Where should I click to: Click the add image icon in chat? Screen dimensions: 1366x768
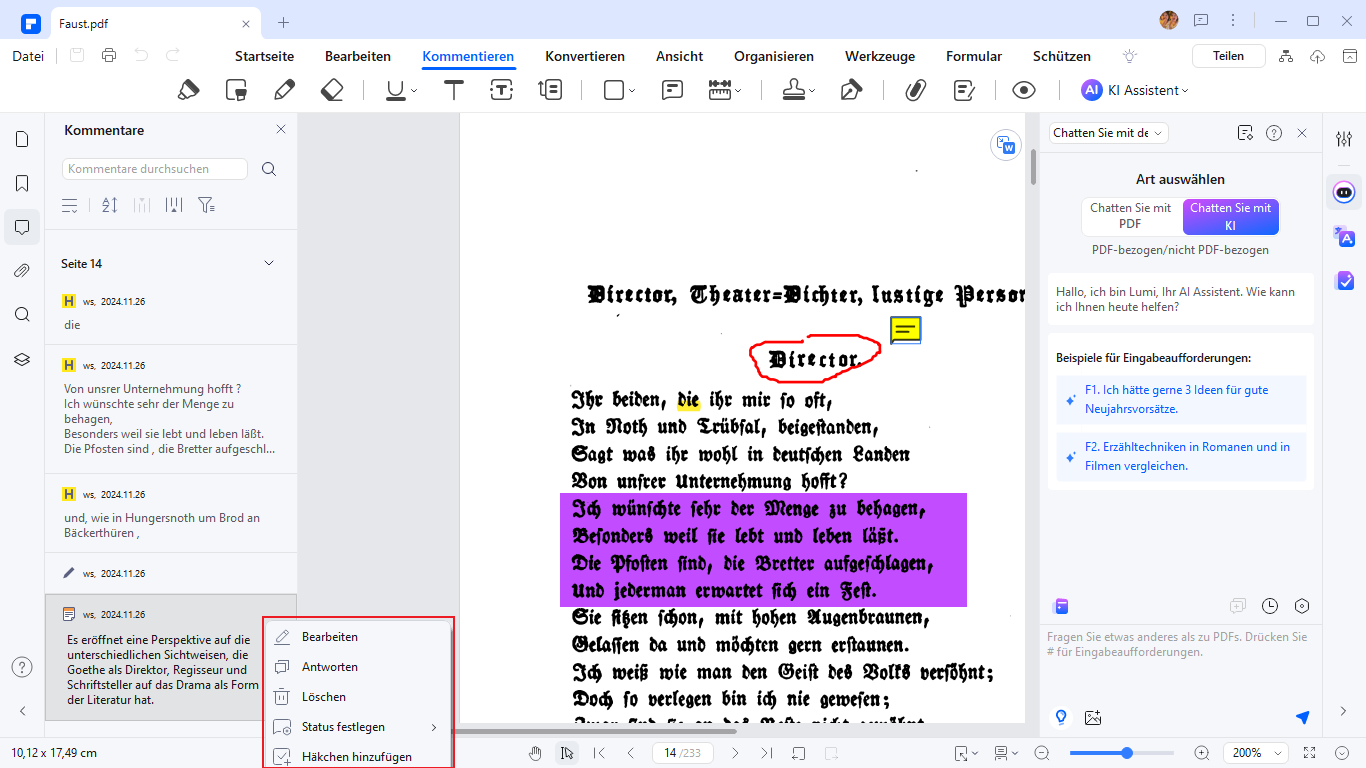click(x=1092, y=717)
